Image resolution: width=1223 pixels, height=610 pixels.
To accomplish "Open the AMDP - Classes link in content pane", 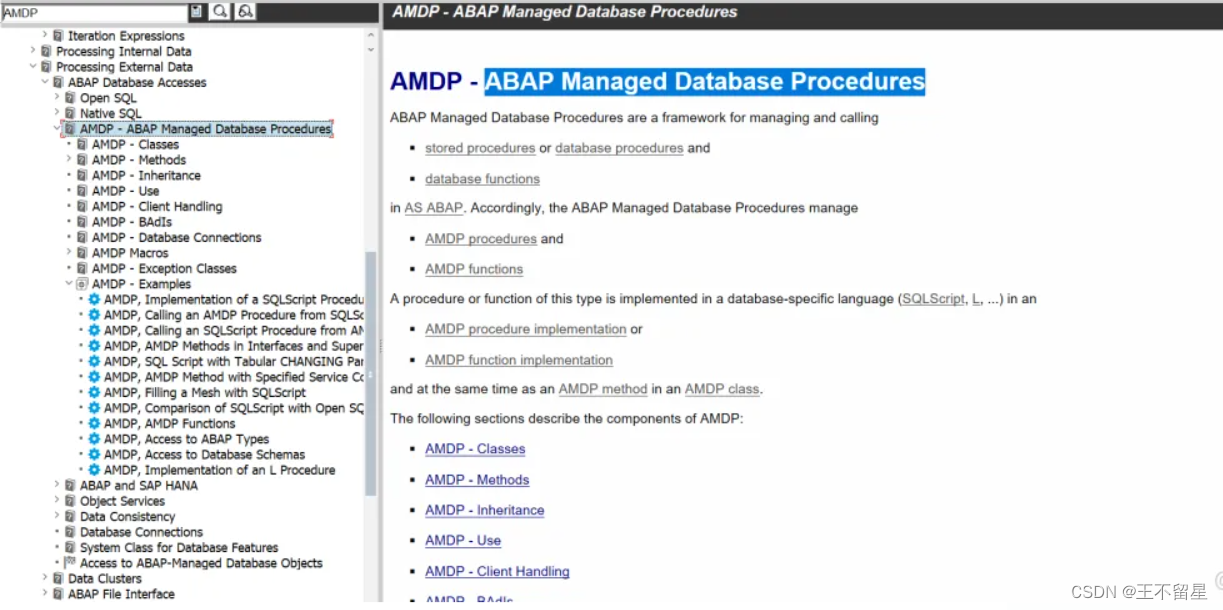I will click(x=475, y=449).
